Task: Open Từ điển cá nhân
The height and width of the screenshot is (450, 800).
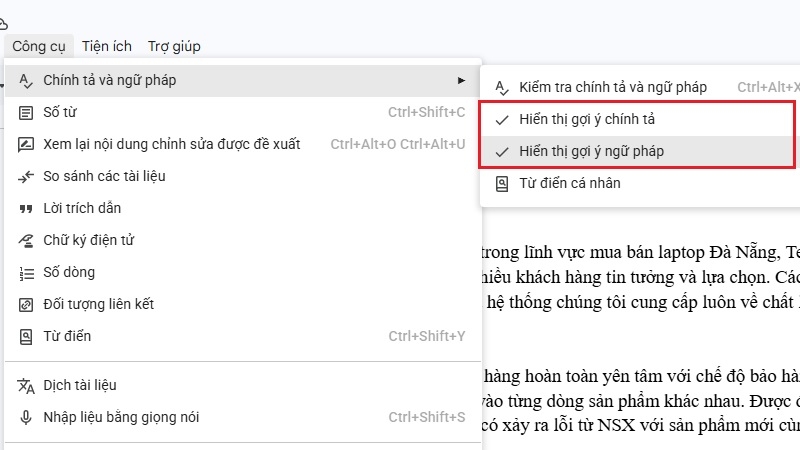Action: pyautogui.click(x=640, y=183)
